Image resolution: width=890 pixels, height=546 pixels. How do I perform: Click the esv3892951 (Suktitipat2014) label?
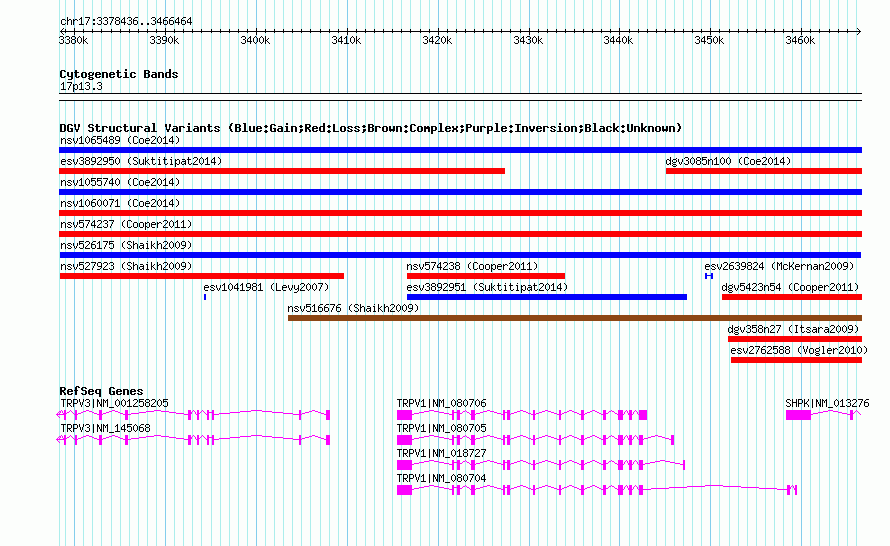coord(487,287)
